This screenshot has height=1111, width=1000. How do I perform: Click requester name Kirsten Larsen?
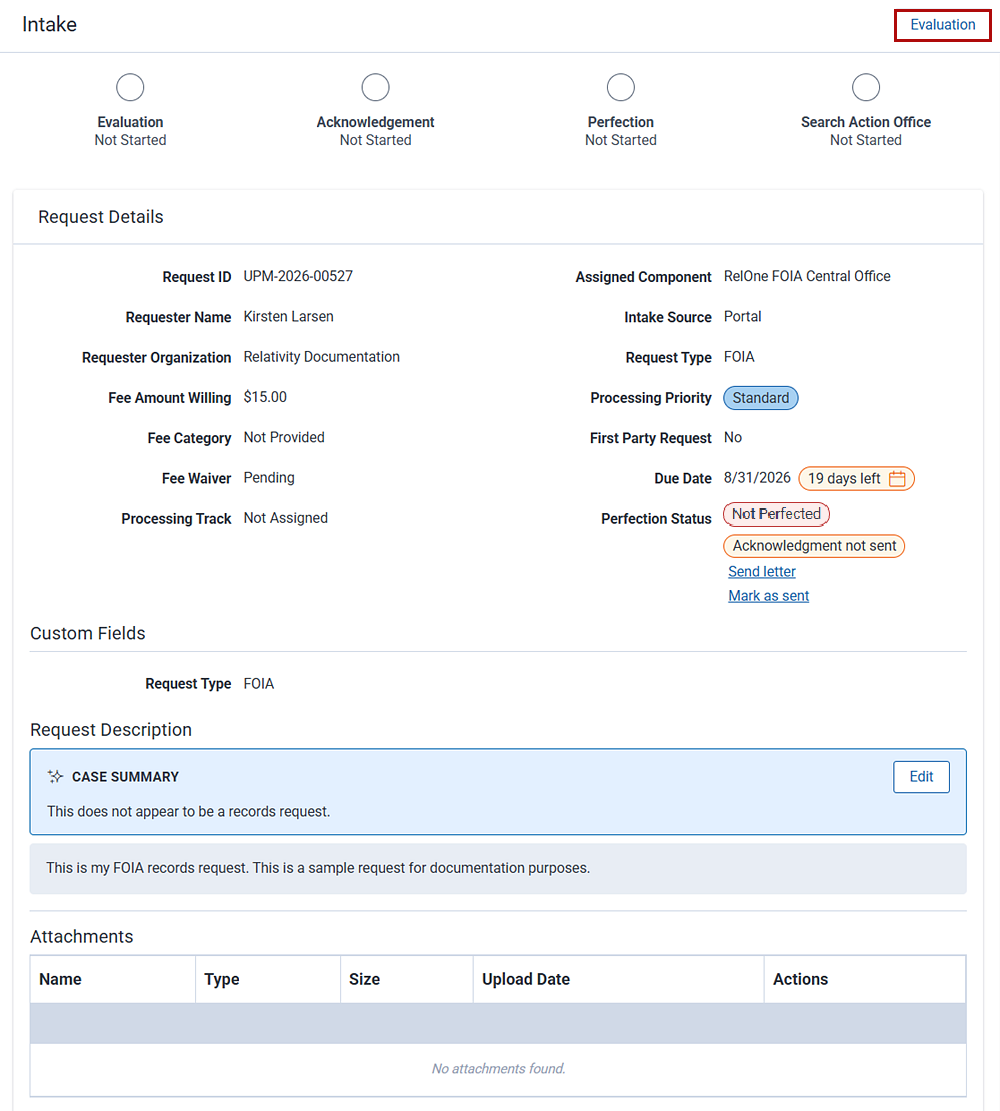pos(288,317)
